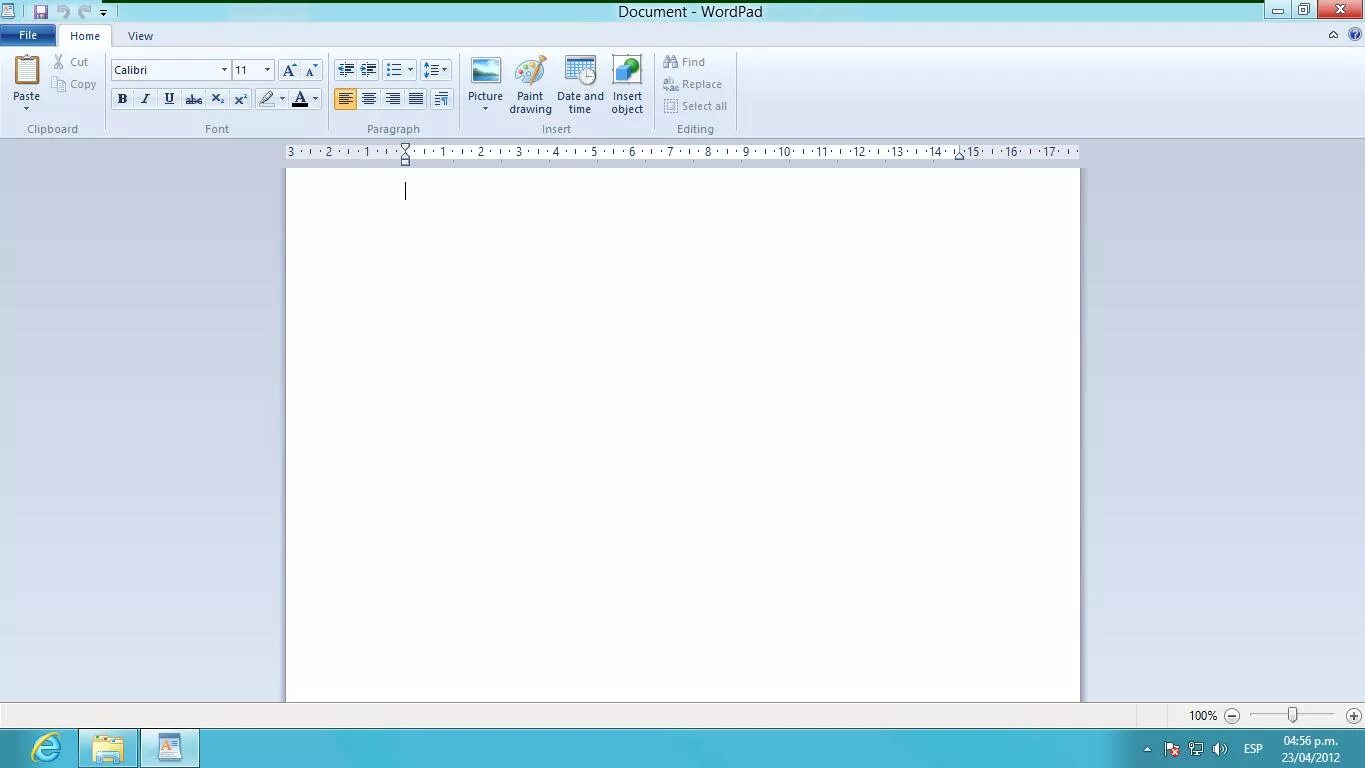Open WordPad Help question mark icon
This screenshot has height=768, width=1365.
point(1354,35)
